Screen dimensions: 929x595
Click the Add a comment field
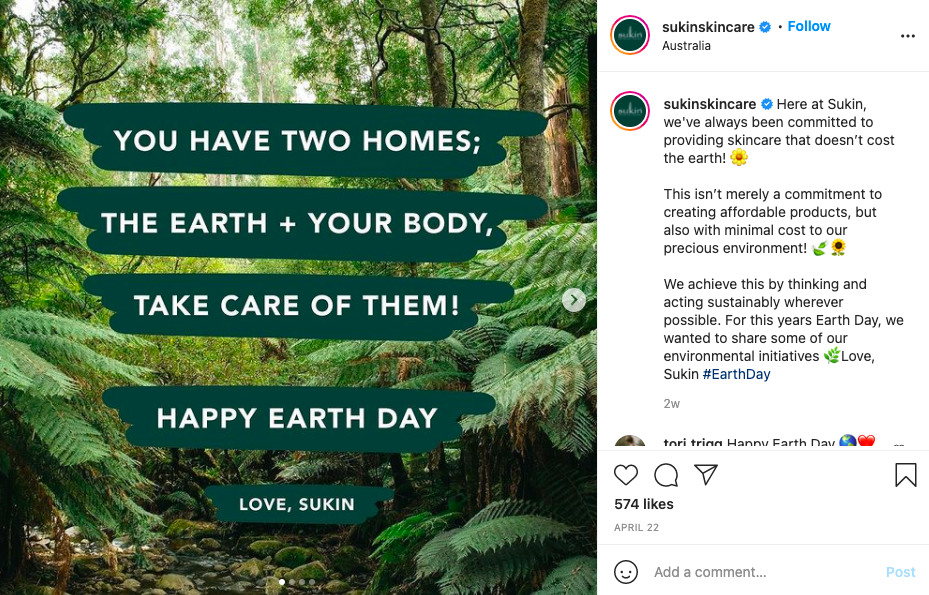coord(760,572)
